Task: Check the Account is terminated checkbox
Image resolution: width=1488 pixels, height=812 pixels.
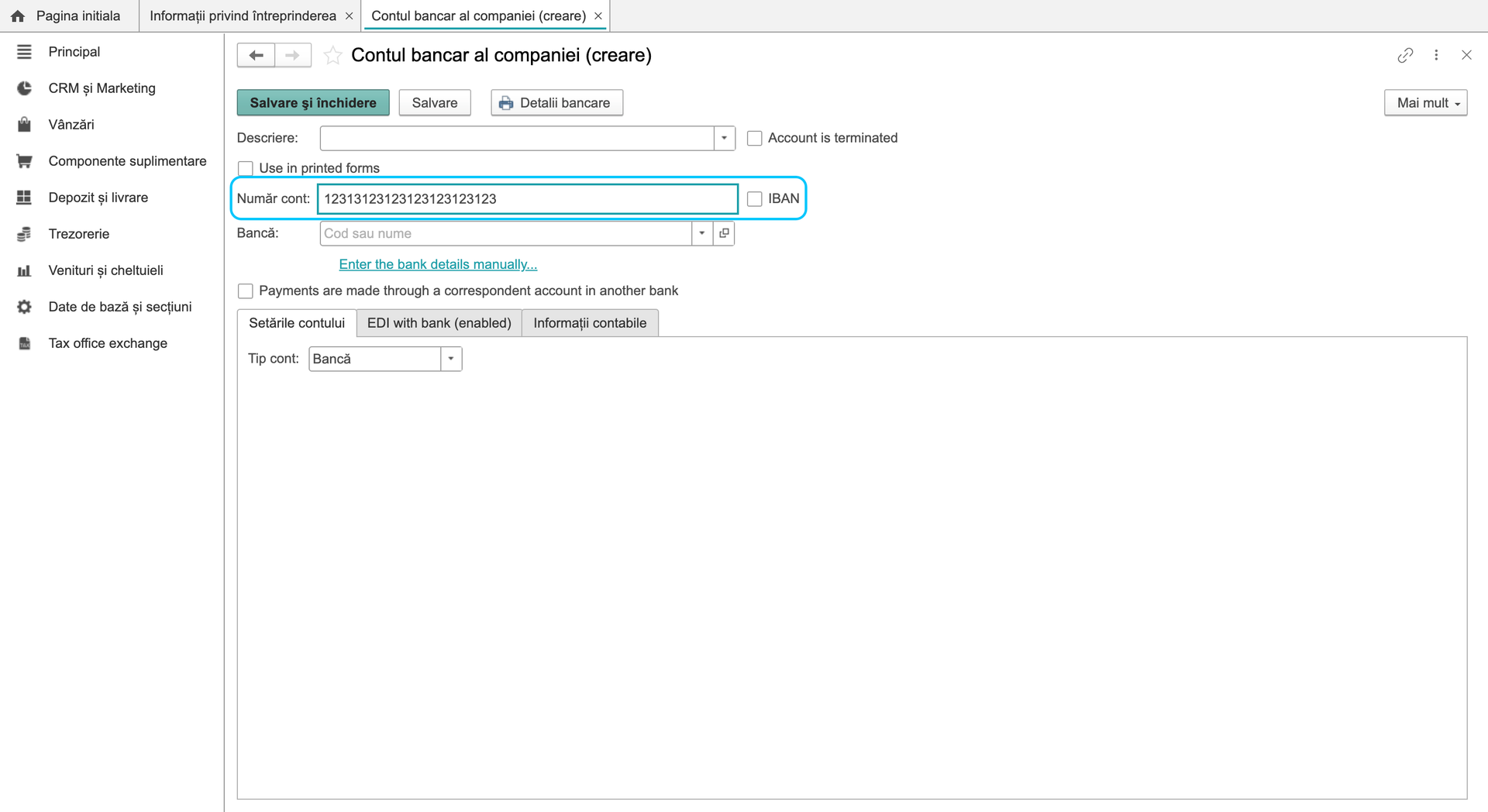Action: pyautogui.click(x=754, y=138)
